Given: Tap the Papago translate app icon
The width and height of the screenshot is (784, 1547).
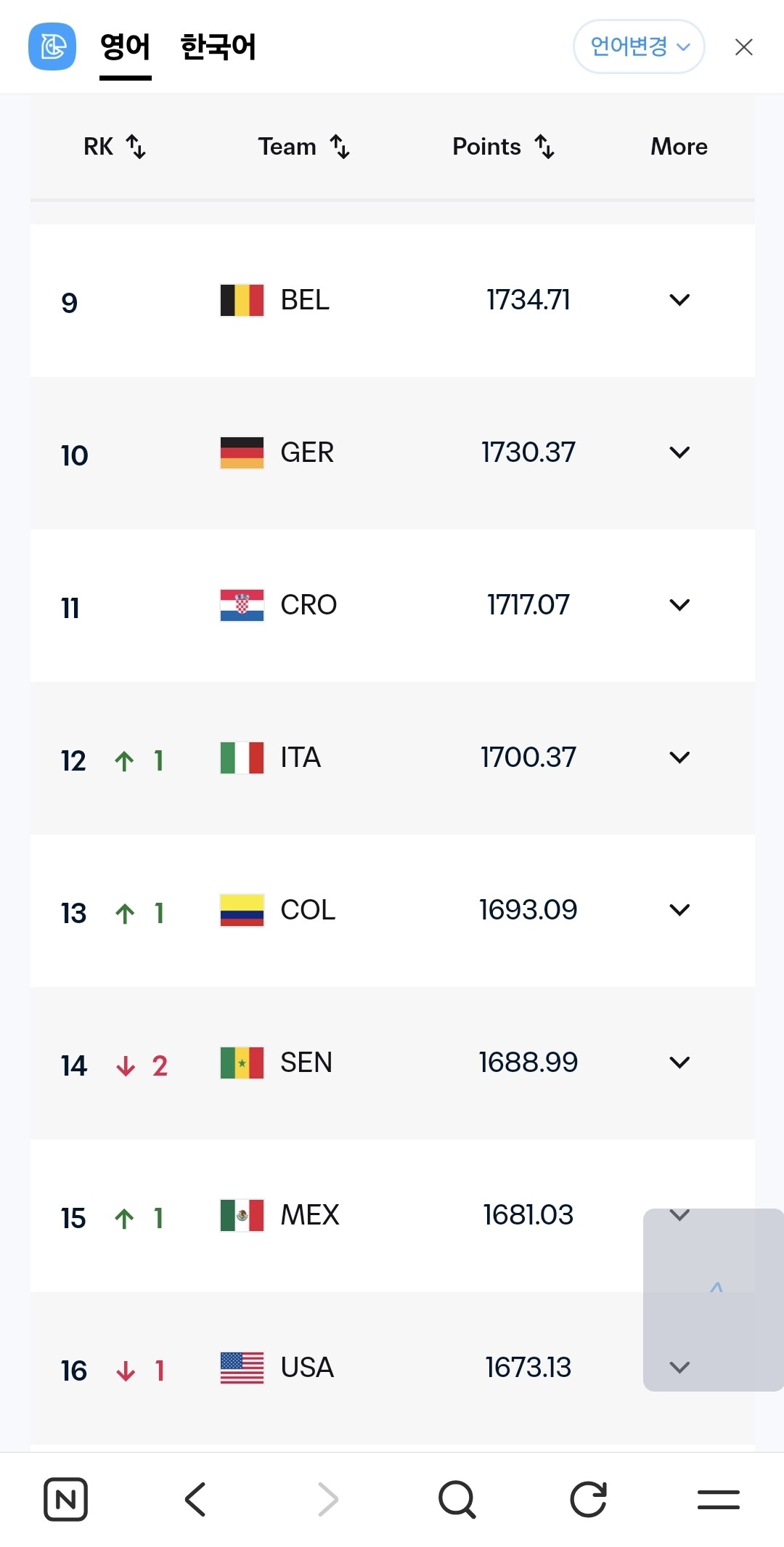Looking at the screenshot, I should point(52,47).
